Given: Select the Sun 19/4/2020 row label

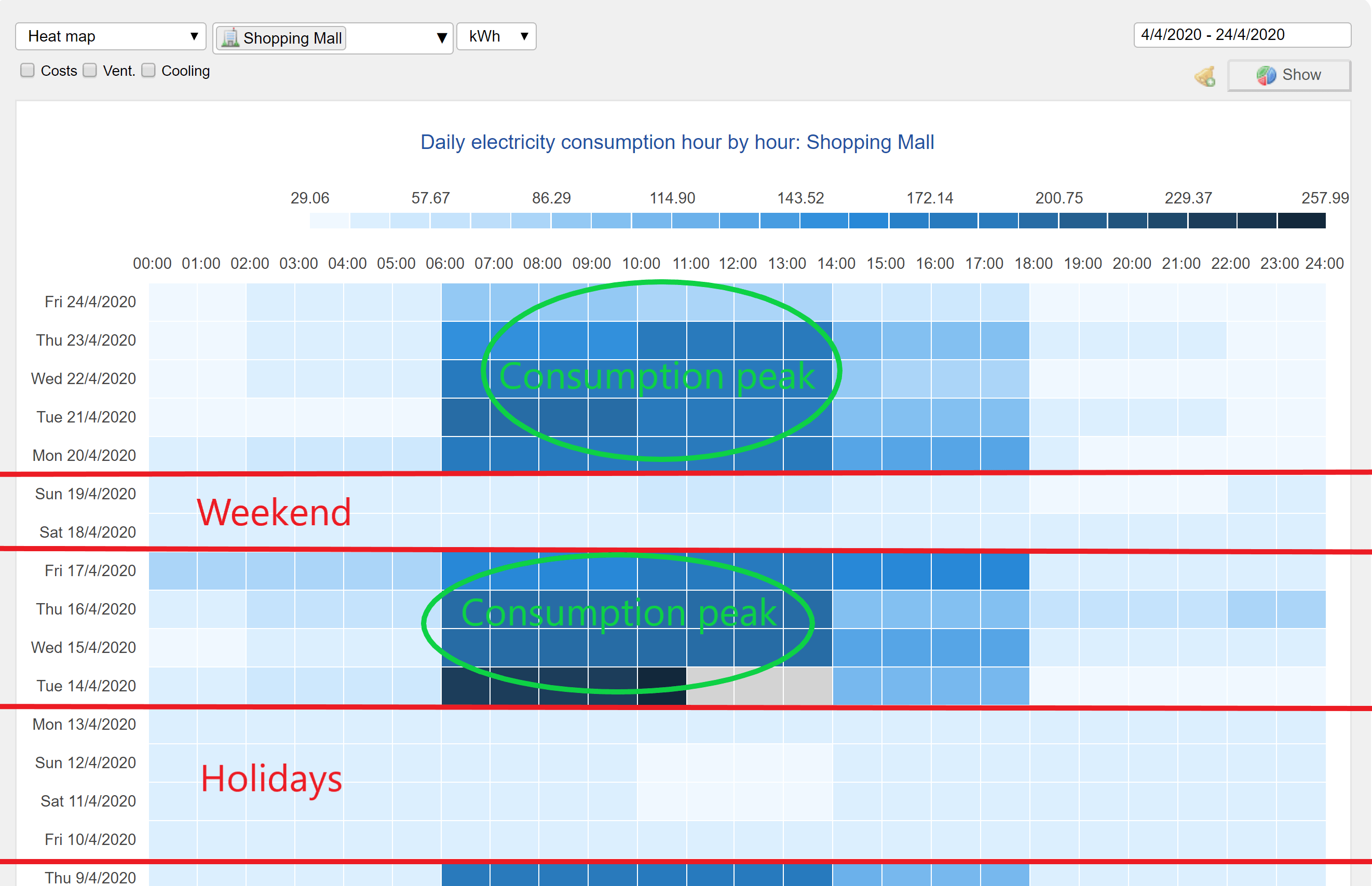Looking at the screenshot, I should tap(85, 494).
